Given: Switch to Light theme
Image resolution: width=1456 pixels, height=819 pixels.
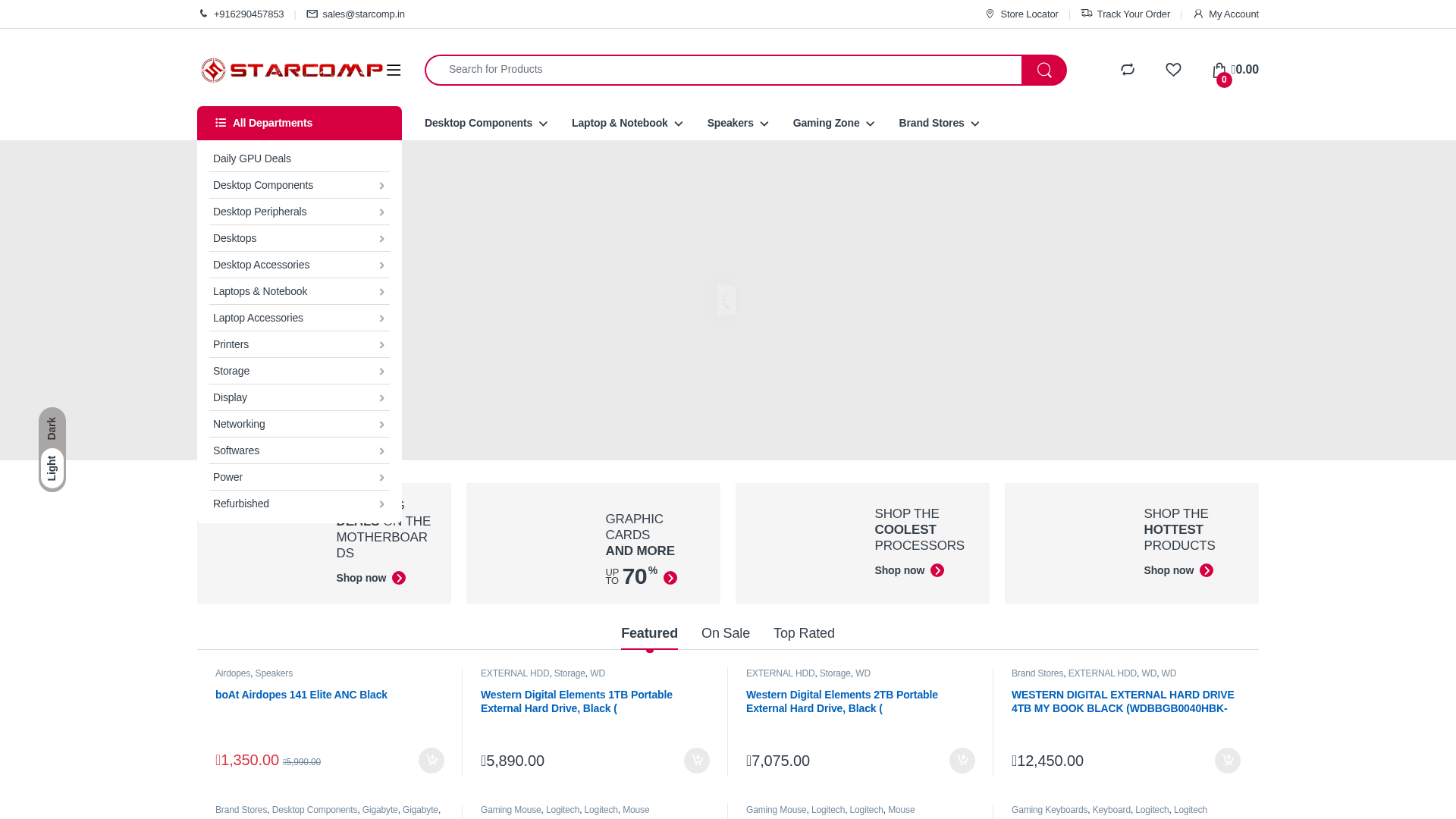Looking at the screenshot, I should click(x=52, y=468).
